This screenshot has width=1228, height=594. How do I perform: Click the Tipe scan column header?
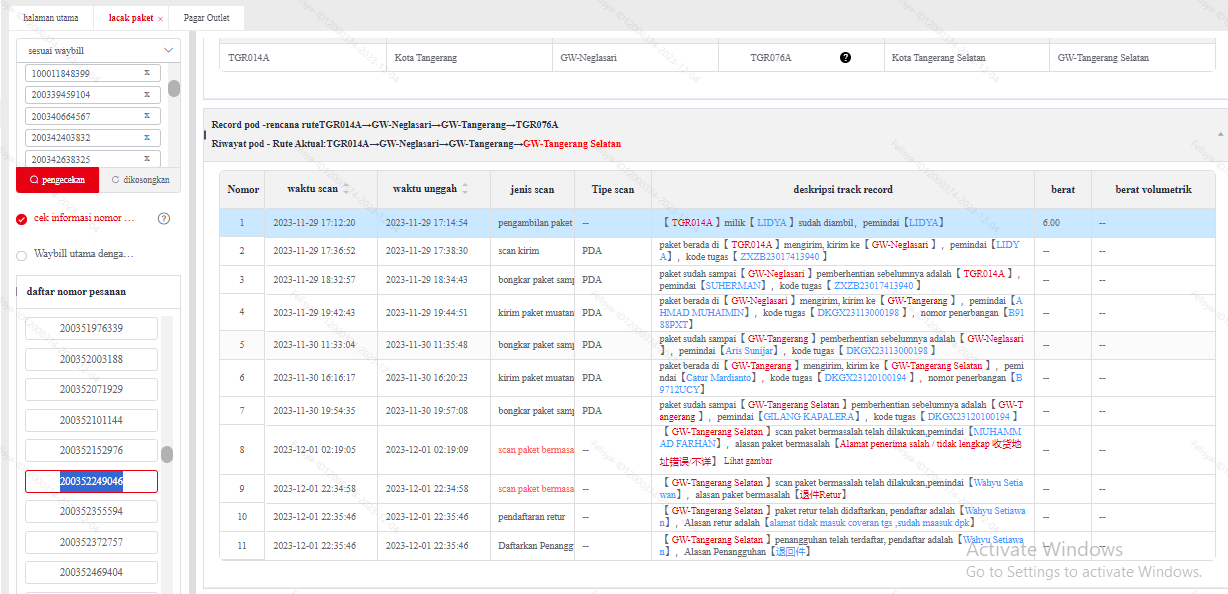613,189
